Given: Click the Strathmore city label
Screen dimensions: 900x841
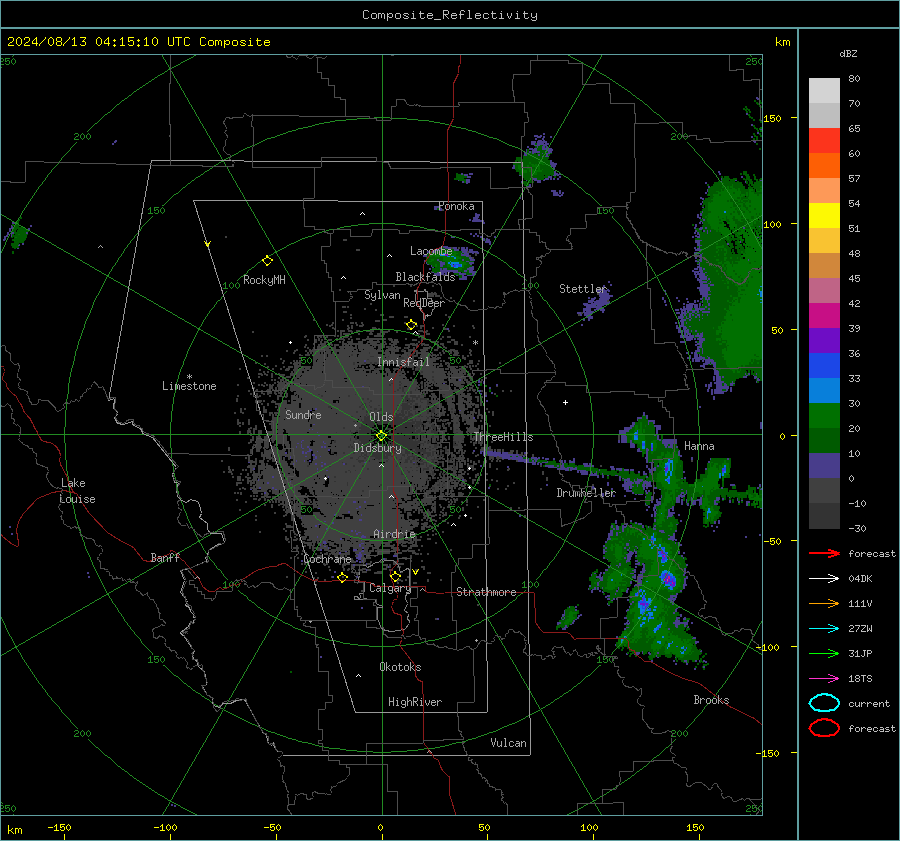Looking at the screenshot, I should coord(486,592).
